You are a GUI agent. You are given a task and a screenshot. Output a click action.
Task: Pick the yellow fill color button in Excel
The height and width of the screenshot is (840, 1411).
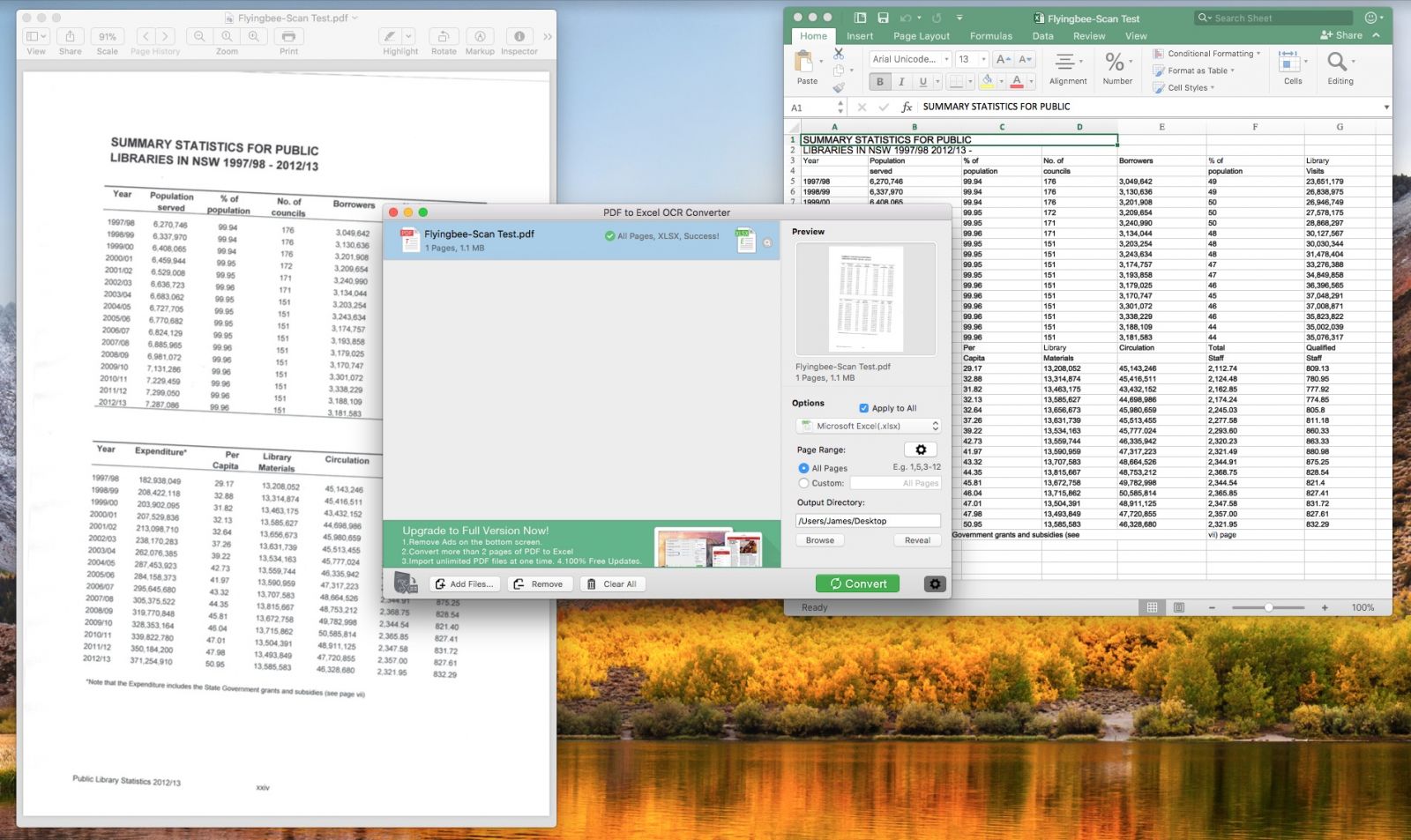pyautogui.click(x=987, y=82)
